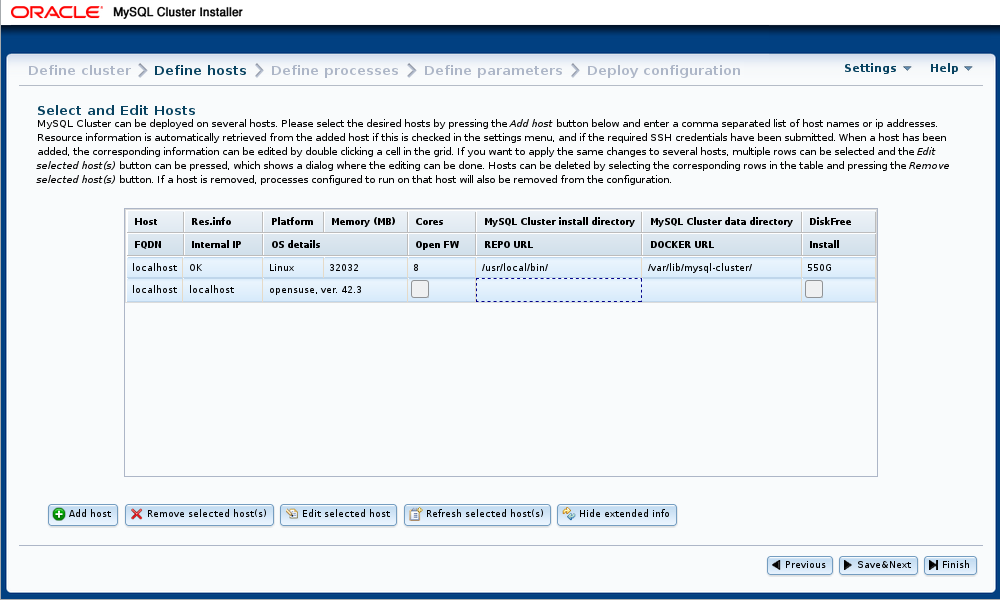
Task: Open the Define parameters step
Action: pos(493,71)
